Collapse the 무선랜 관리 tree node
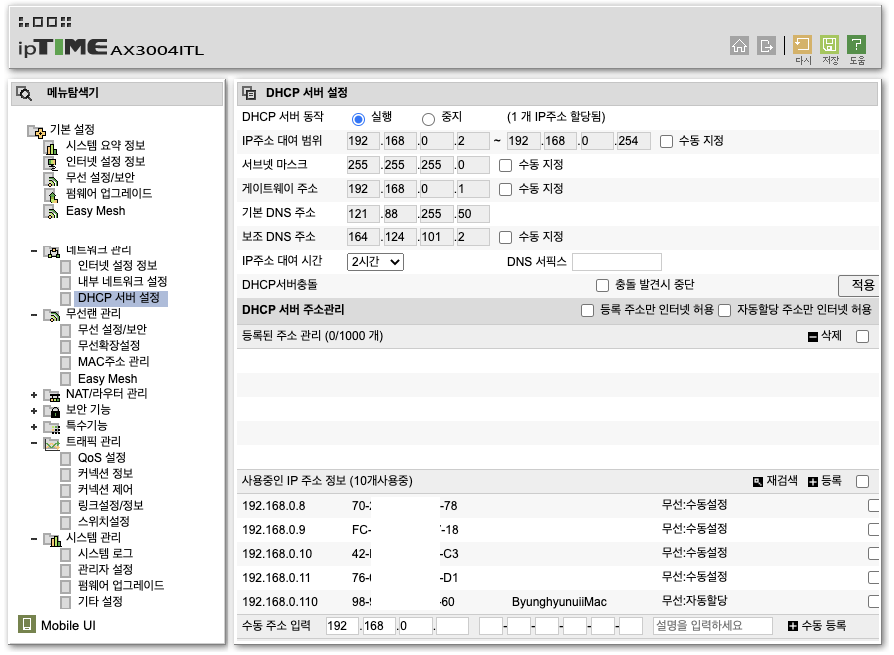The width and height of the screenshot is (894, 655). pos(34,315)
